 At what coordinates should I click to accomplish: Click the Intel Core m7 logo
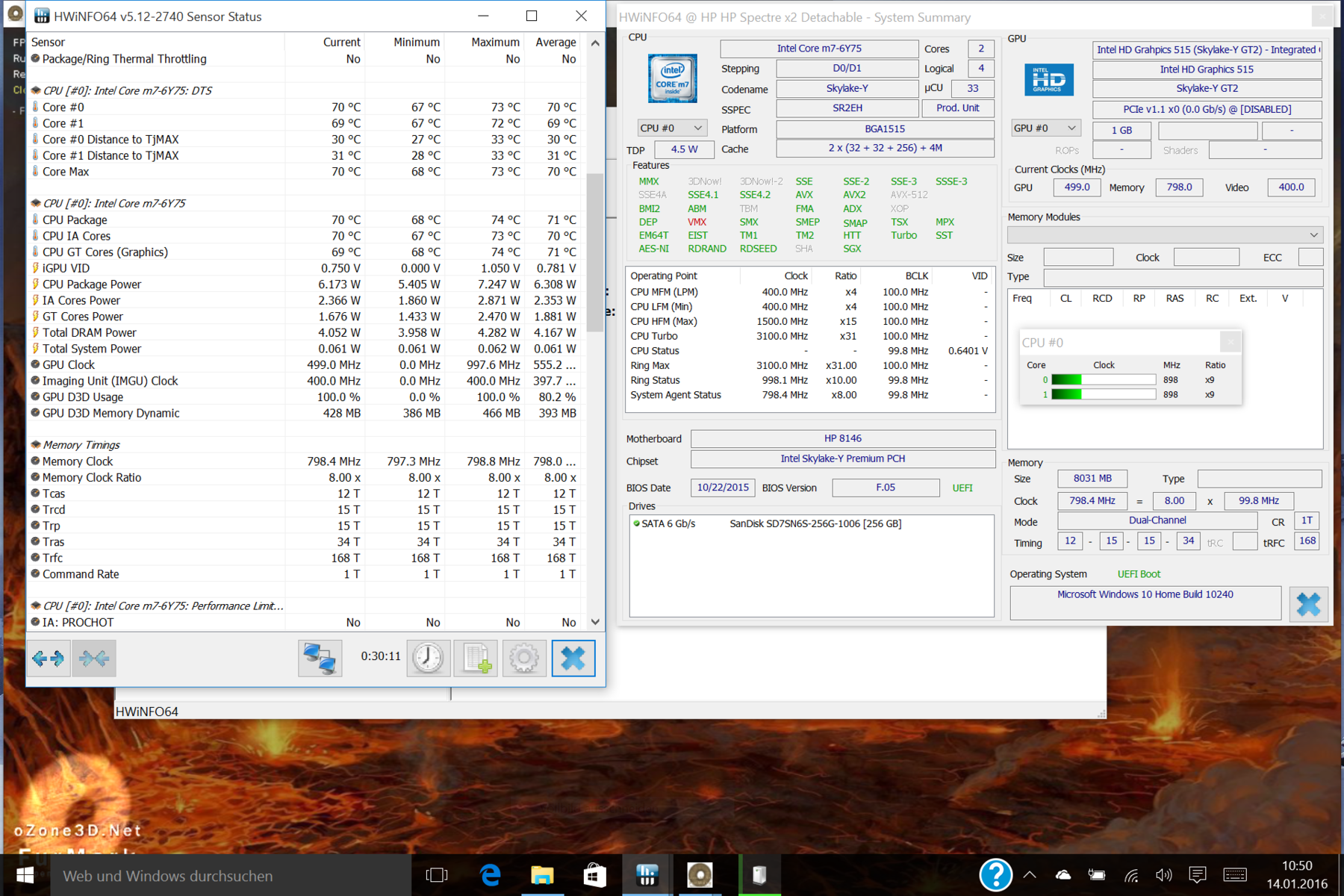coord(672,78)
